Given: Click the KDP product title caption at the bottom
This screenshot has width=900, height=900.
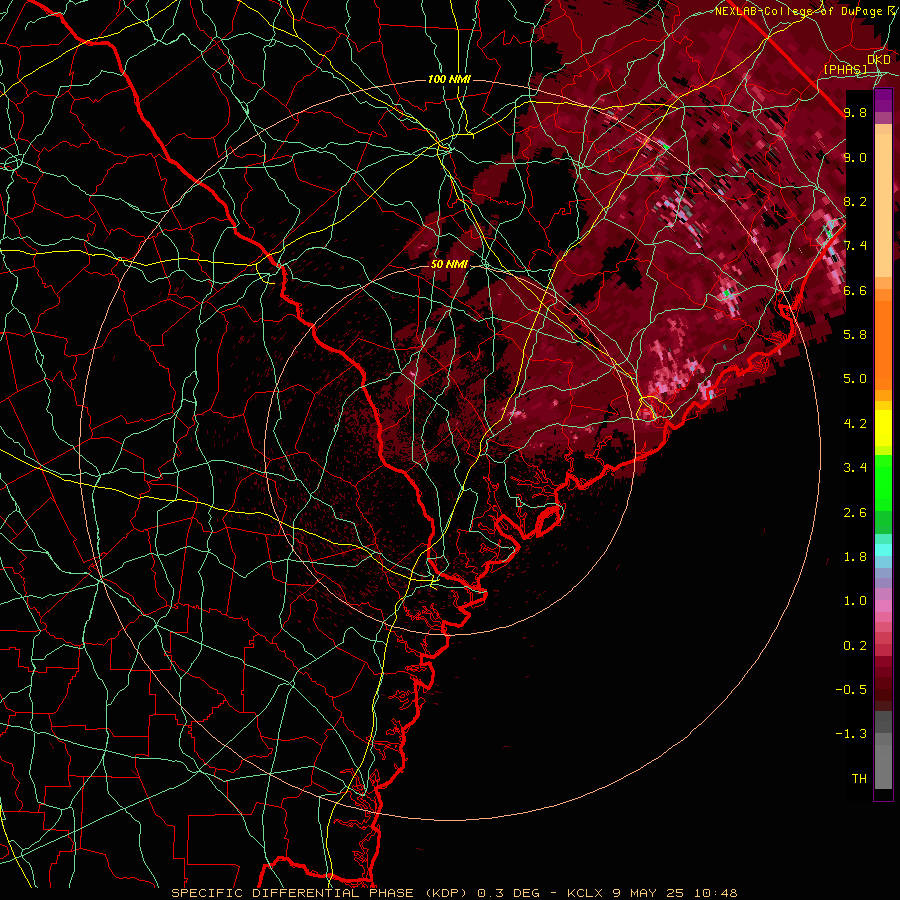Looking at the screenshot, I should click(454, 893).
